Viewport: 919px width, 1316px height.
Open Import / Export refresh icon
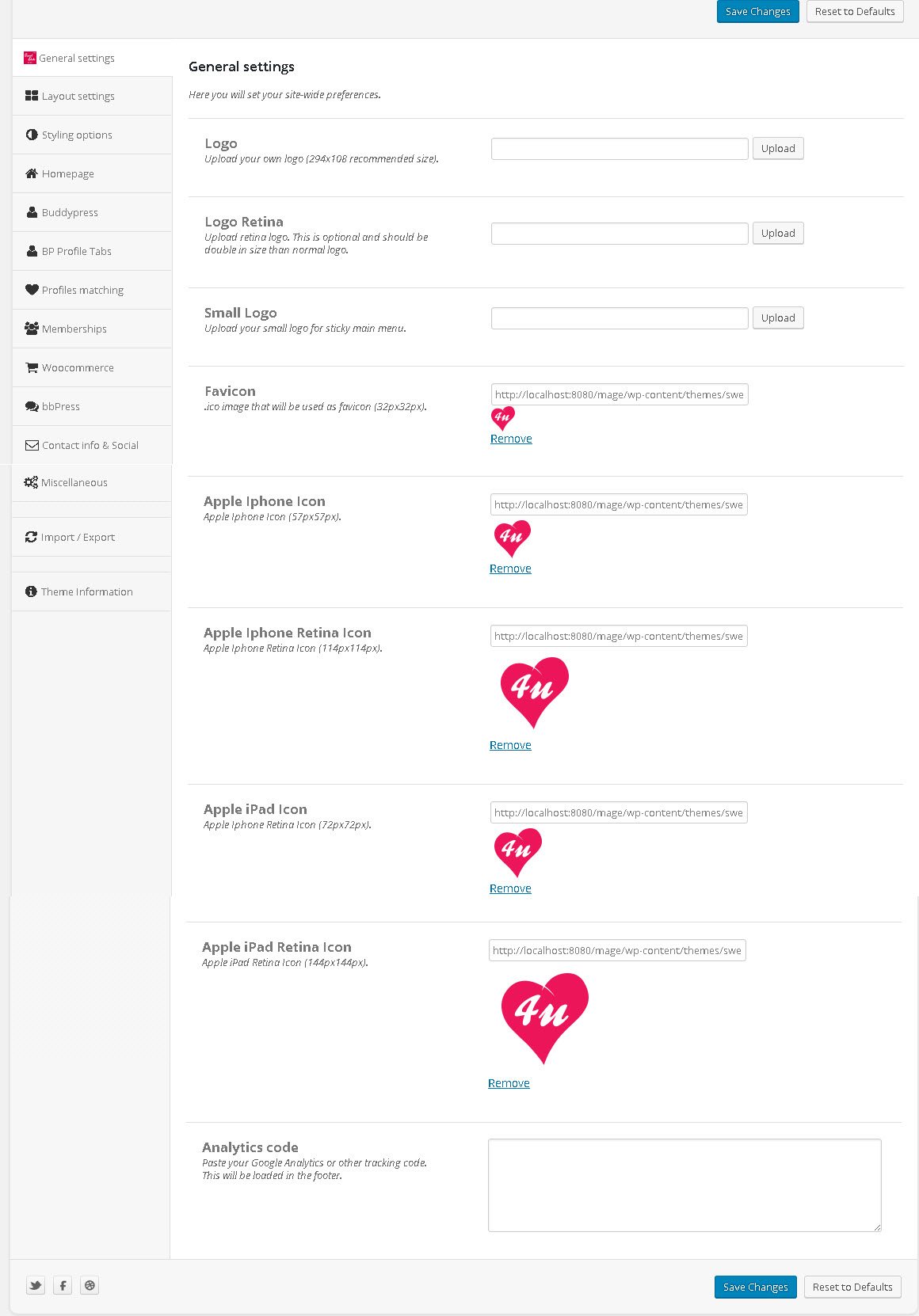(31, 537)
